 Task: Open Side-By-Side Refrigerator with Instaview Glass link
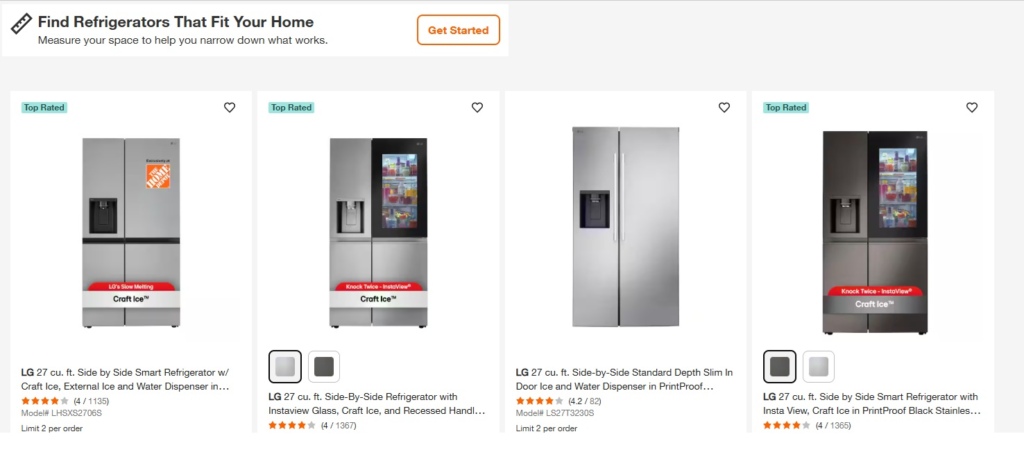(377, 403)
